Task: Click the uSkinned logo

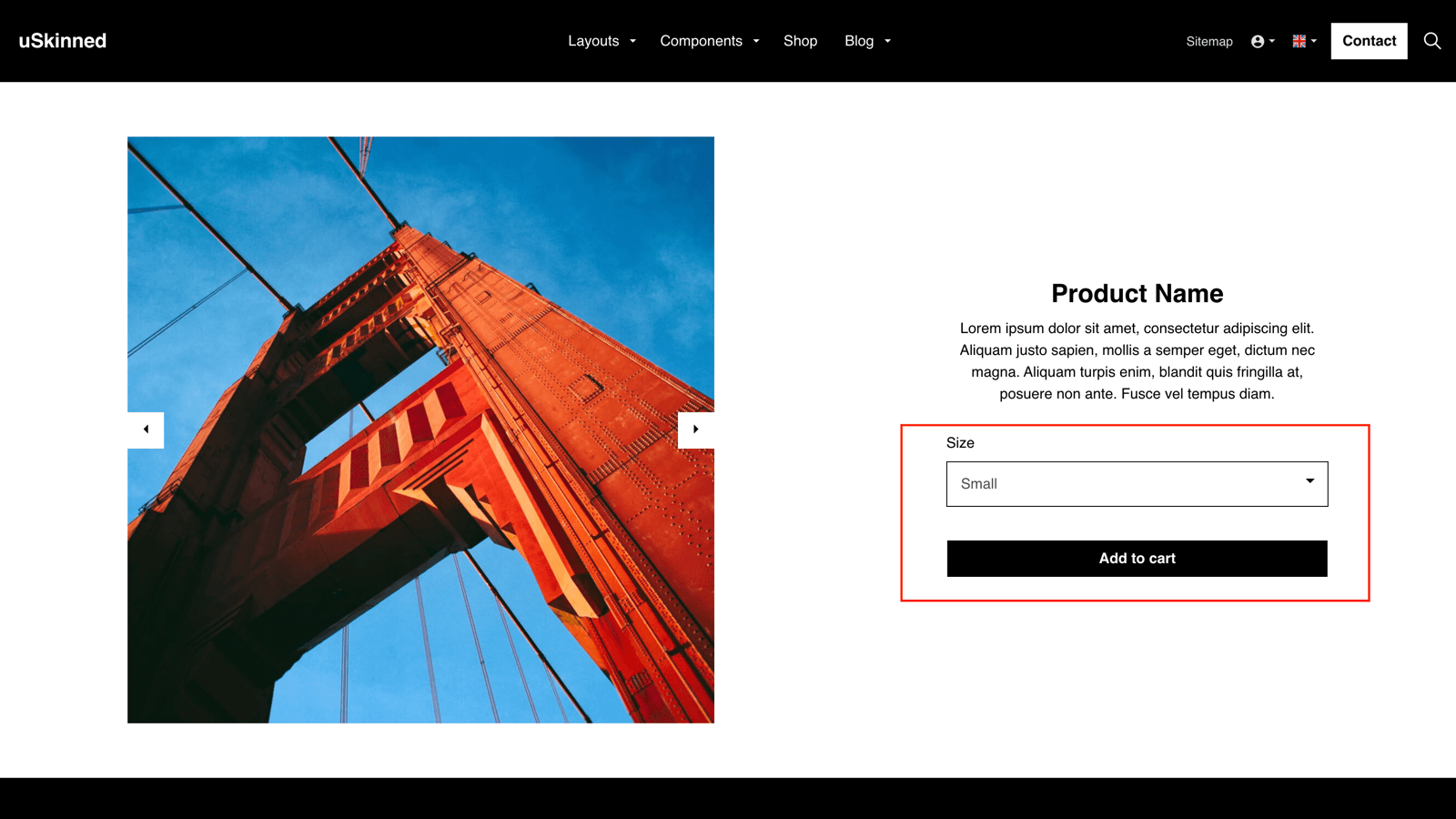Action: [62, 40]
